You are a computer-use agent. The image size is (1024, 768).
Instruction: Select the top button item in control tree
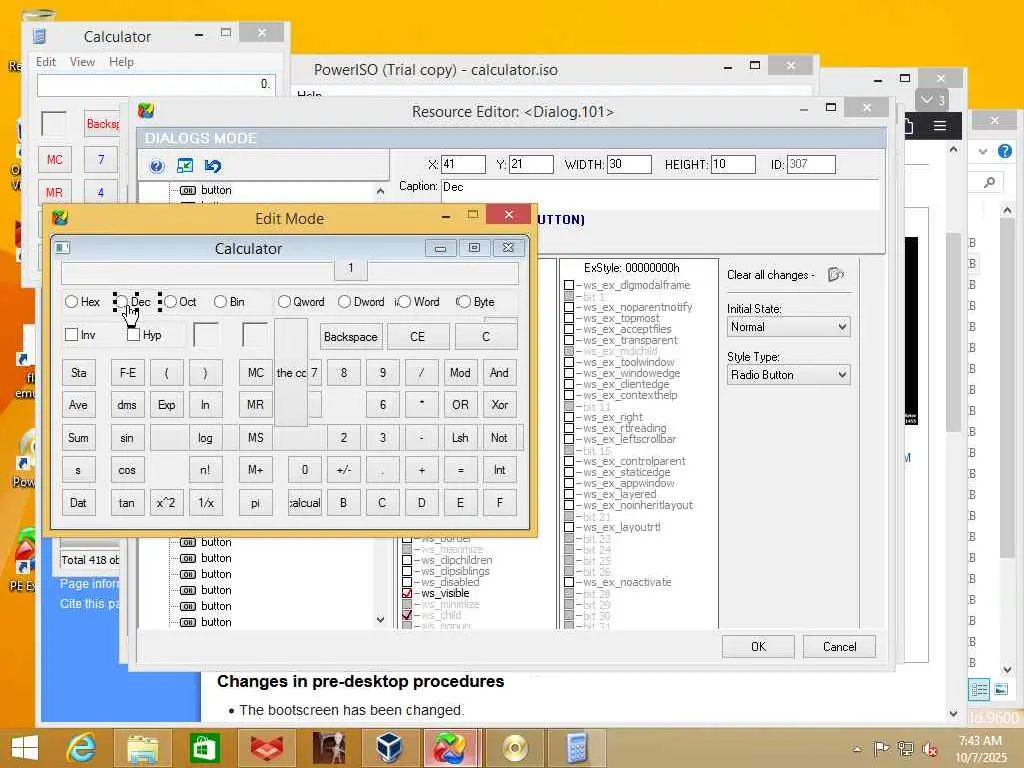click(x=206, y=190)
